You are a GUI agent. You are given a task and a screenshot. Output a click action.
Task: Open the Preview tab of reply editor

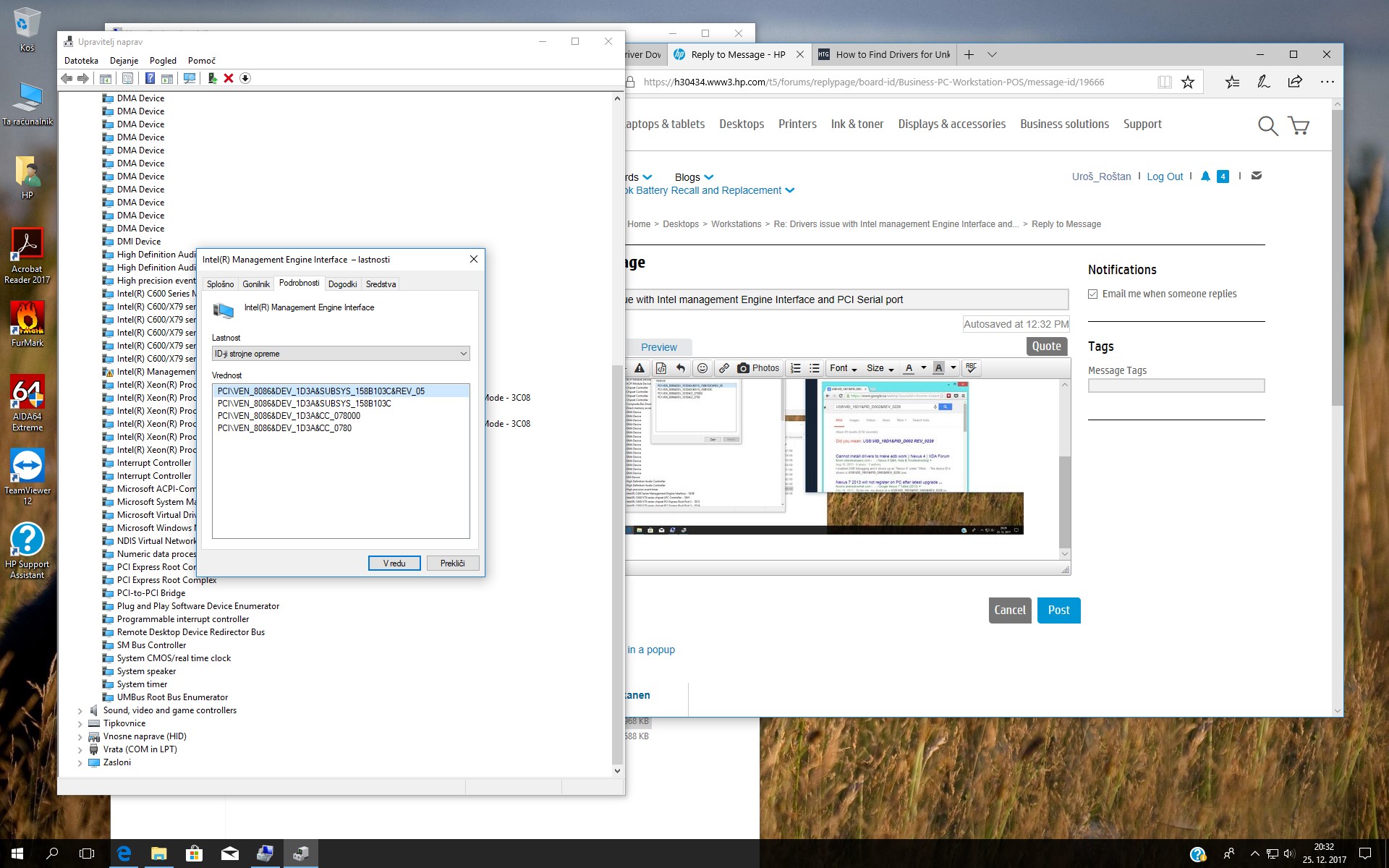659,347
